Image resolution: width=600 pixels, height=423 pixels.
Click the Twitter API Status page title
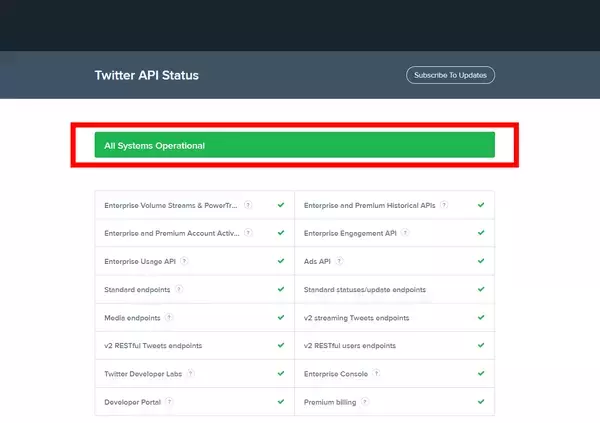[x=146, y=75]
